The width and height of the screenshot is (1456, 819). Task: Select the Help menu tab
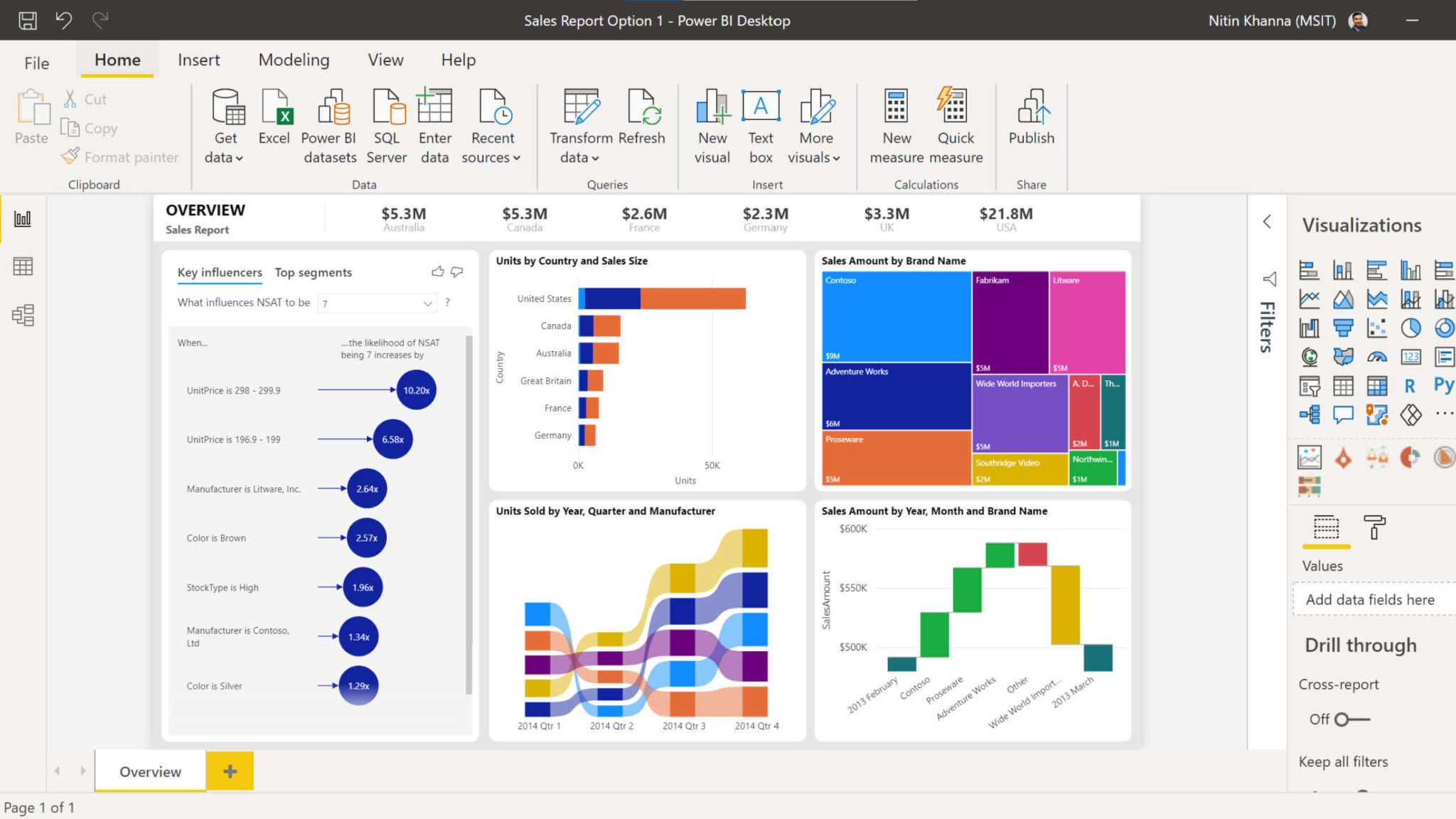(x=459, y=59)
